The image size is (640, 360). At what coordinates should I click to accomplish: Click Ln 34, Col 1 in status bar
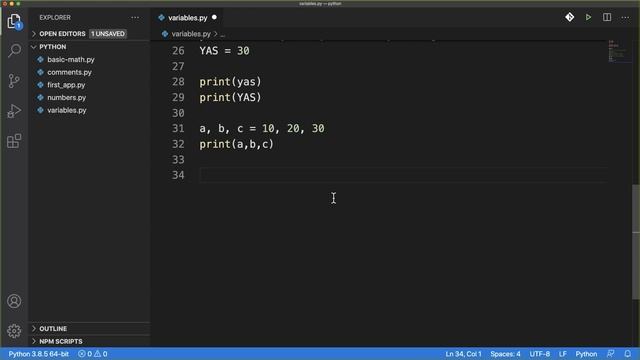(x=463, y=354)
